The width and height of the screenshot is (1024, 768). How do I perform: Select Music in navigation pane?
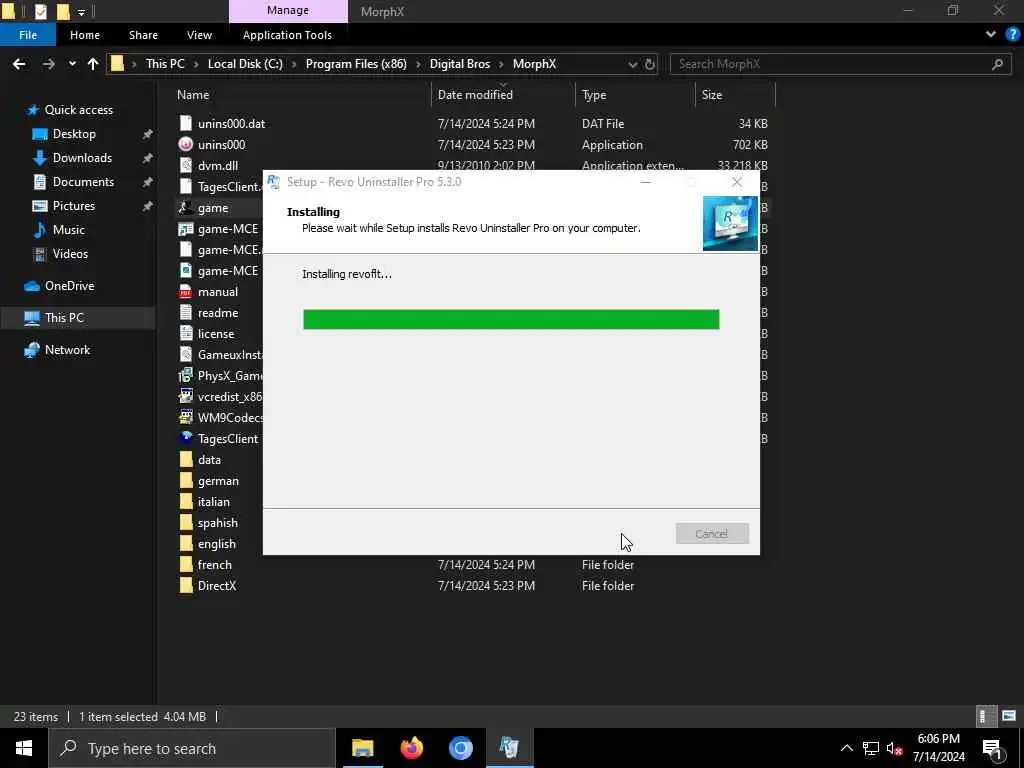(x=69, y=230)
